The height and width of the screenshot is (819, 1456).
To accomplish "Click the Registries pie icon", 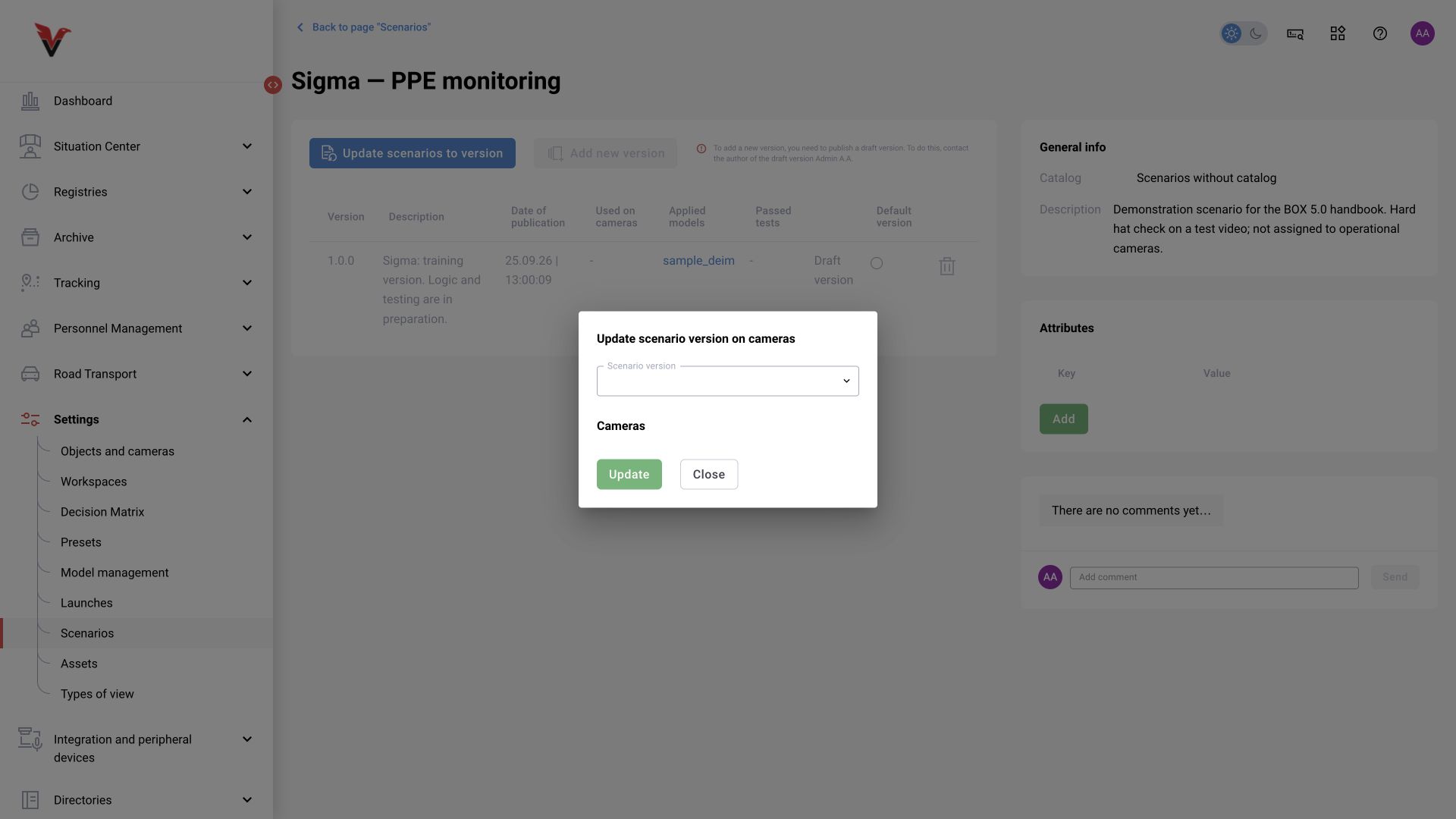I will pyautogui.click(x=30, y=192).
